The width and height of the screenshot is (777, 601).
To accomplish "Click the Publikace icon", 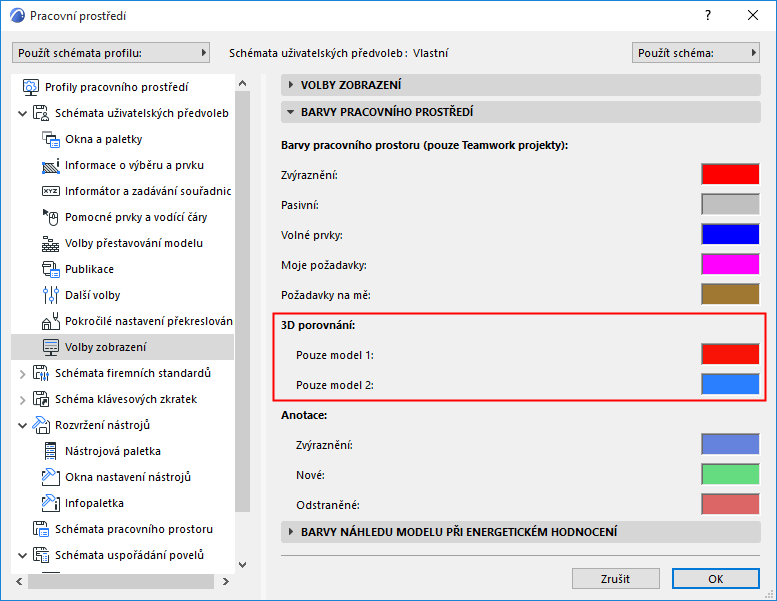I will 51,269.
